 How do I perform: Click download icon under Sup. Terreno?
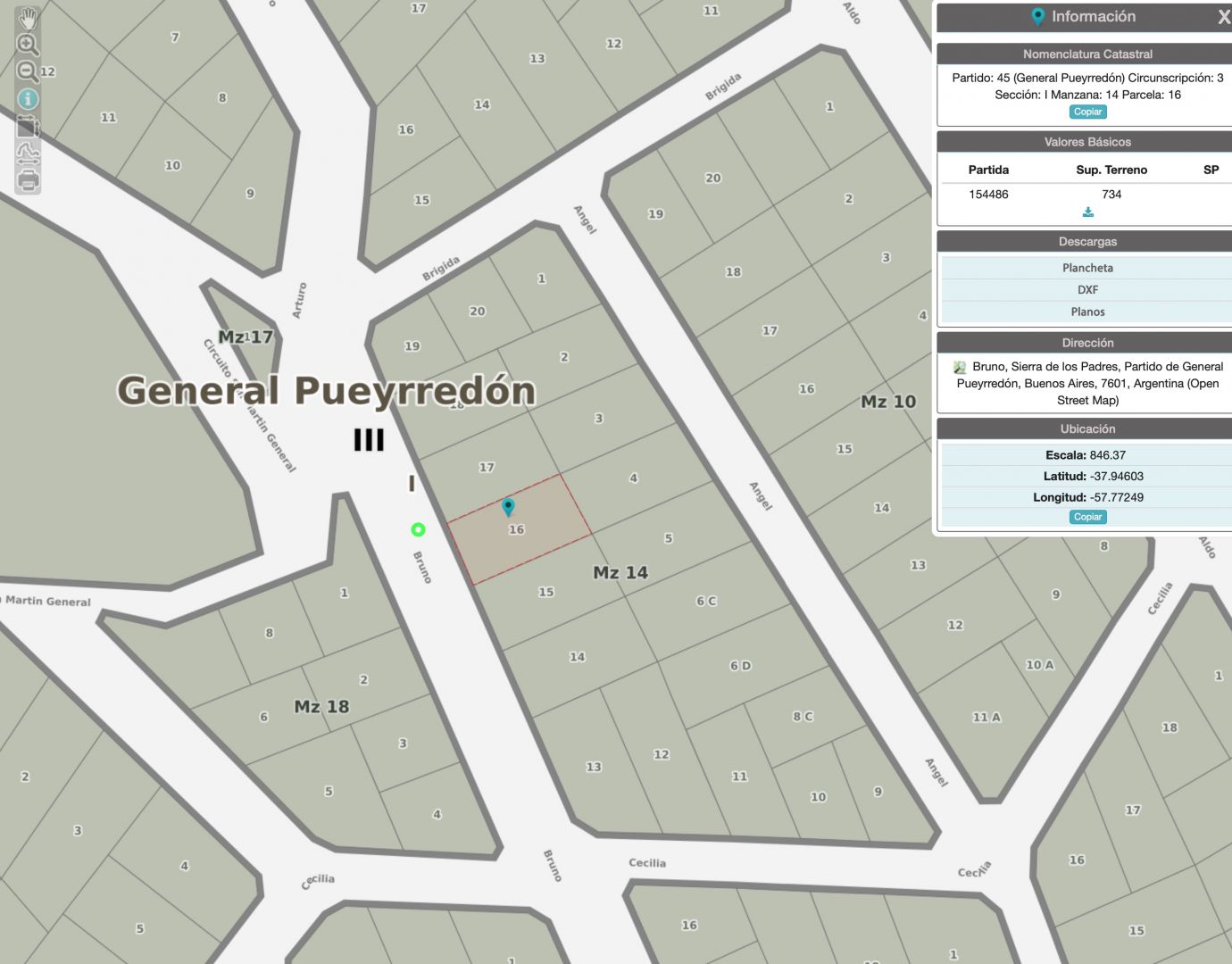1087,212
